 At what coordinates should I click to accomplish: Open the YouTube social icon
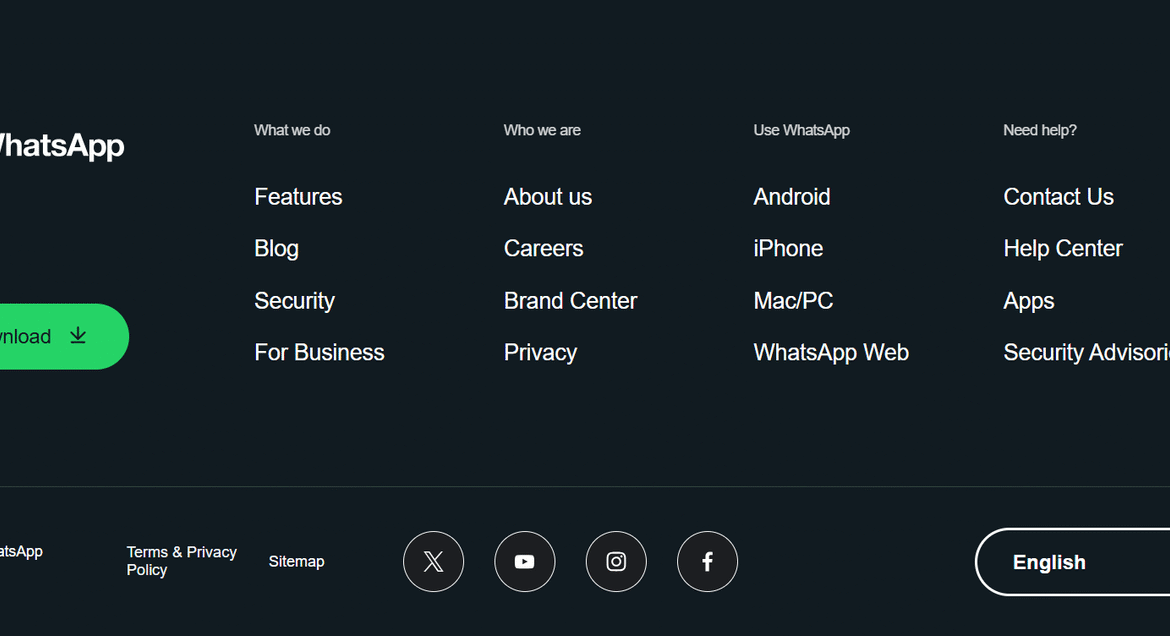525,562
